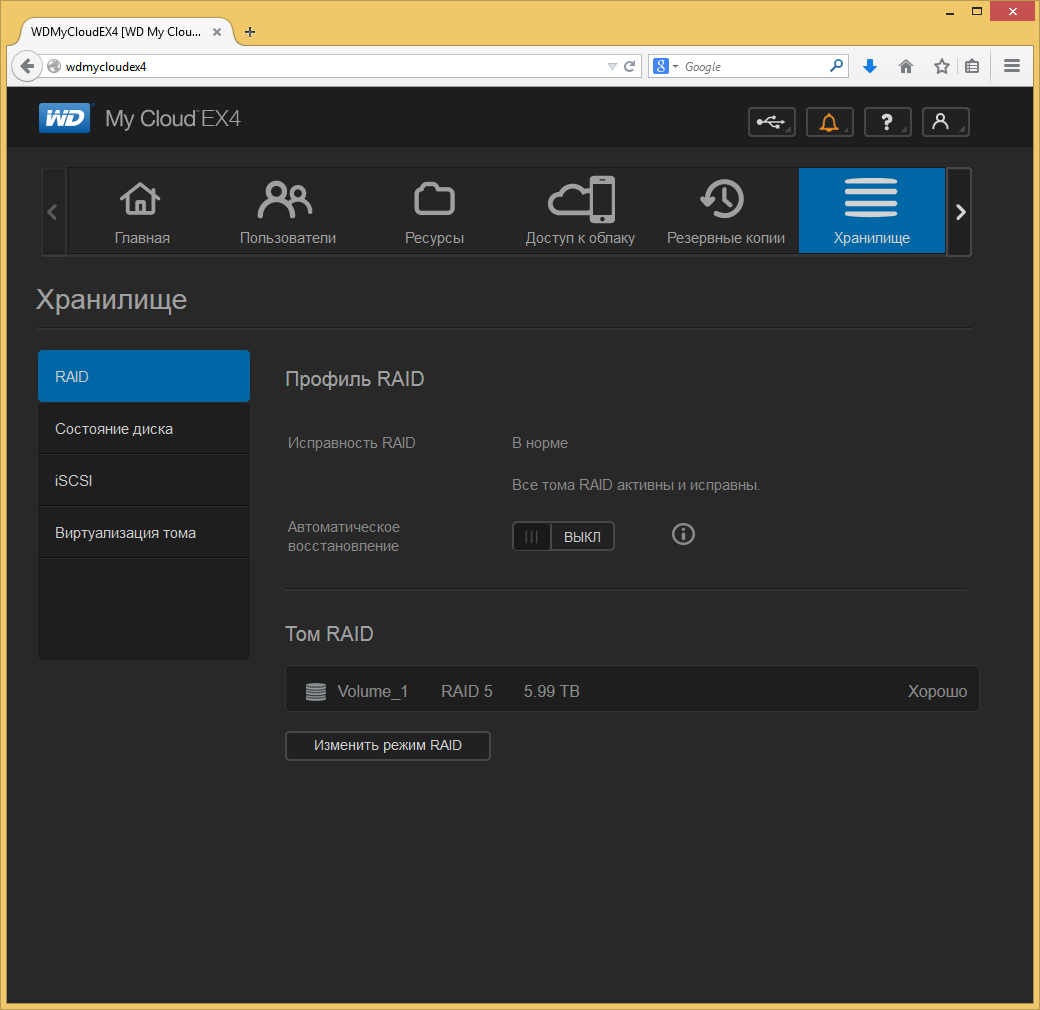Click the search magnifier icon
This screenshot has height=1010, width=1040.
click(x=836, y=66)
